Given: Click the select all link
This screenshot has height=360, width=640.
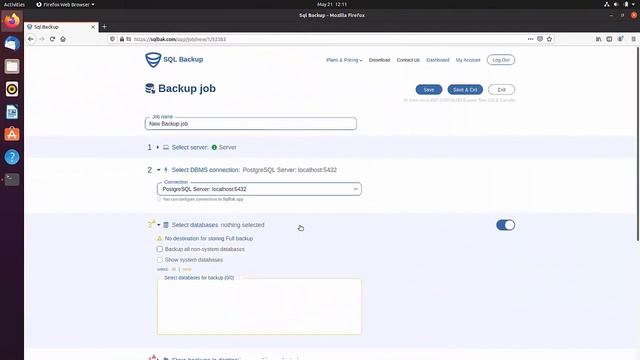Looking at the screenshot, I should coord(174,269).
